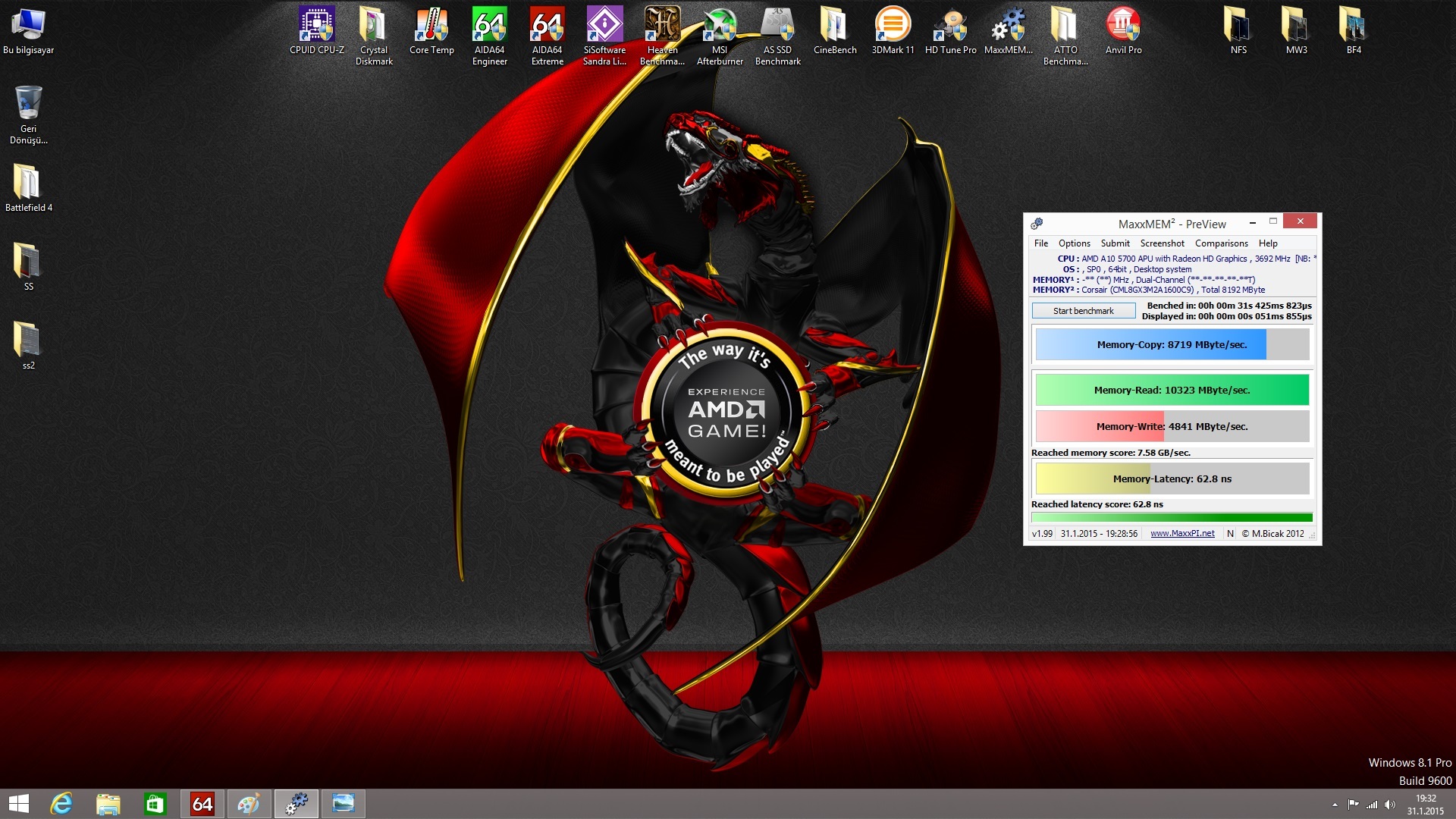1456x819 pixels.
Task: Launch MaxxMEM desktop shortcut
Action: tap(1008, 32)
